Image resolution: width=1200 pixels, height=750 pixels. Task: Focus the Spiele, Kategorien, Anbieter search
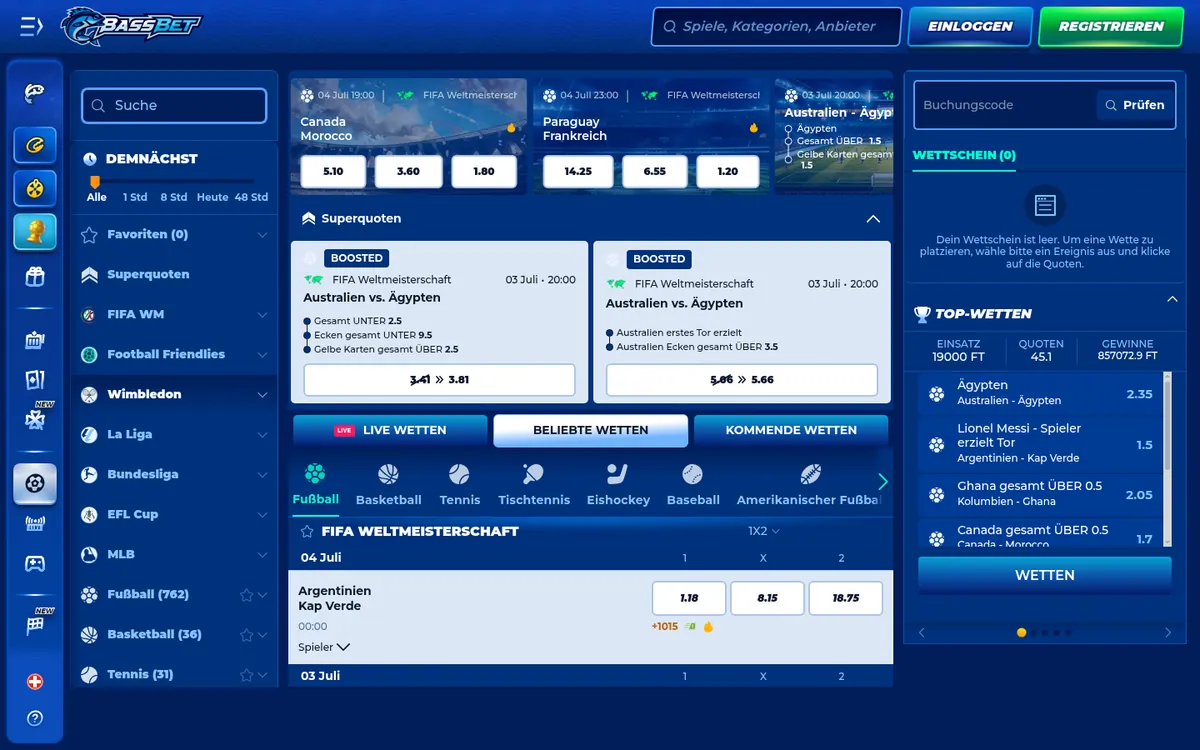776,27
